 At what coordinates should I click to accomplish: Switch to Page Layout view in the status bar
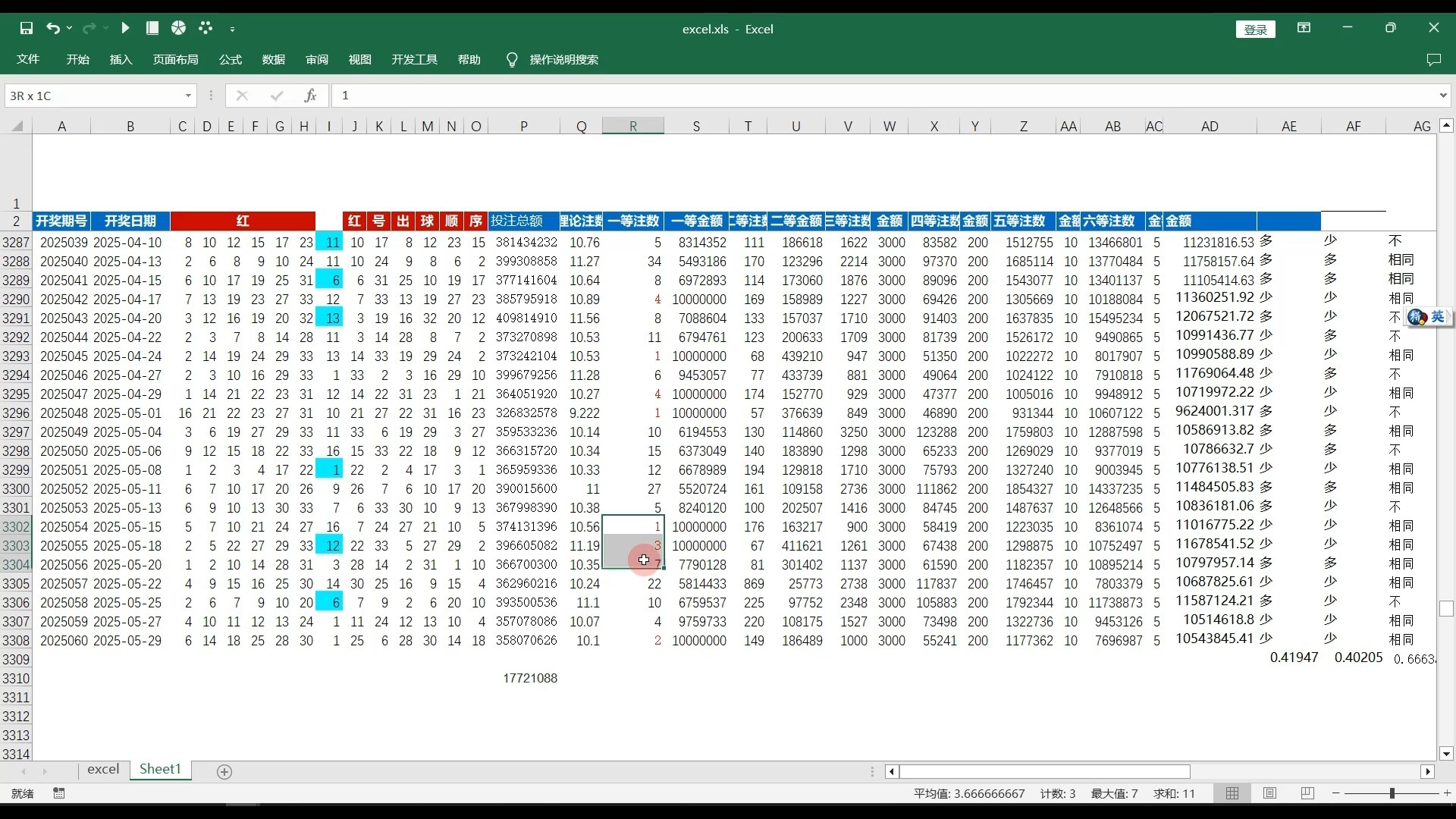[x=1269, y=793]
